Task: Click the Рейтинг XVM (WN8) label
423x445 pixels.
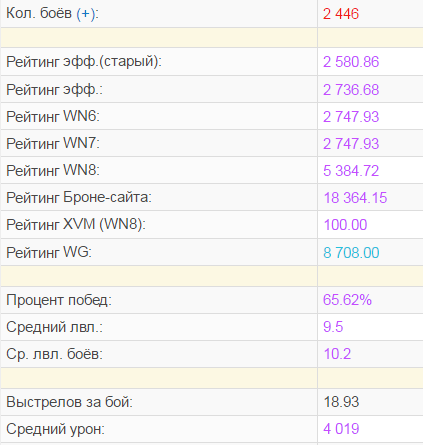Action: (x=76, y=224)
